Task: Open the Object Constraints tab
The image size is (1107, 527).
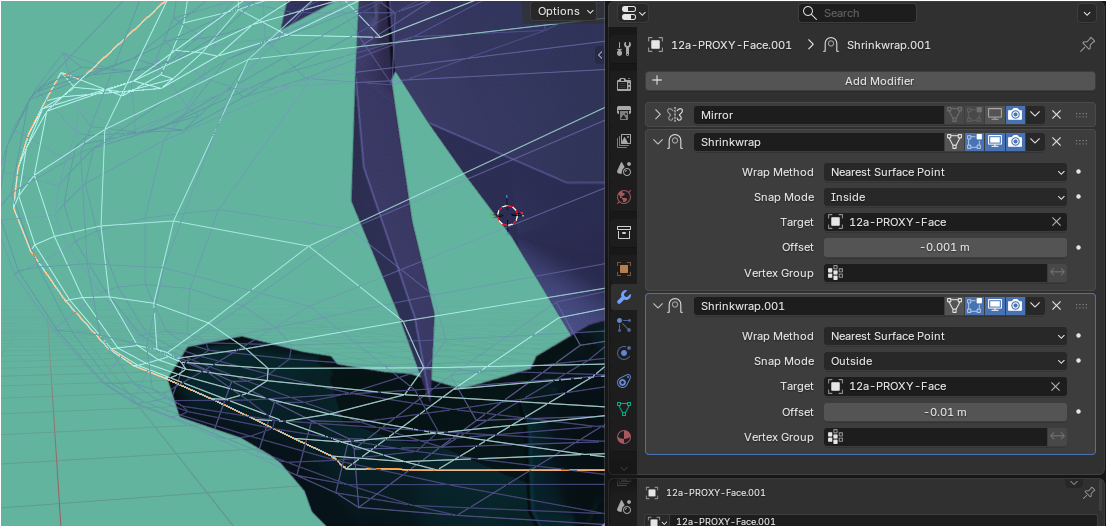Action: [624, 381]
